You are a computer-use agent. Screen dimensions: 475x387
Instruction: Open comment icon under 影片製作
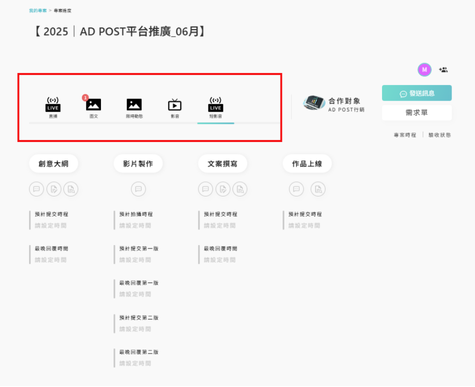coord(138,189)
